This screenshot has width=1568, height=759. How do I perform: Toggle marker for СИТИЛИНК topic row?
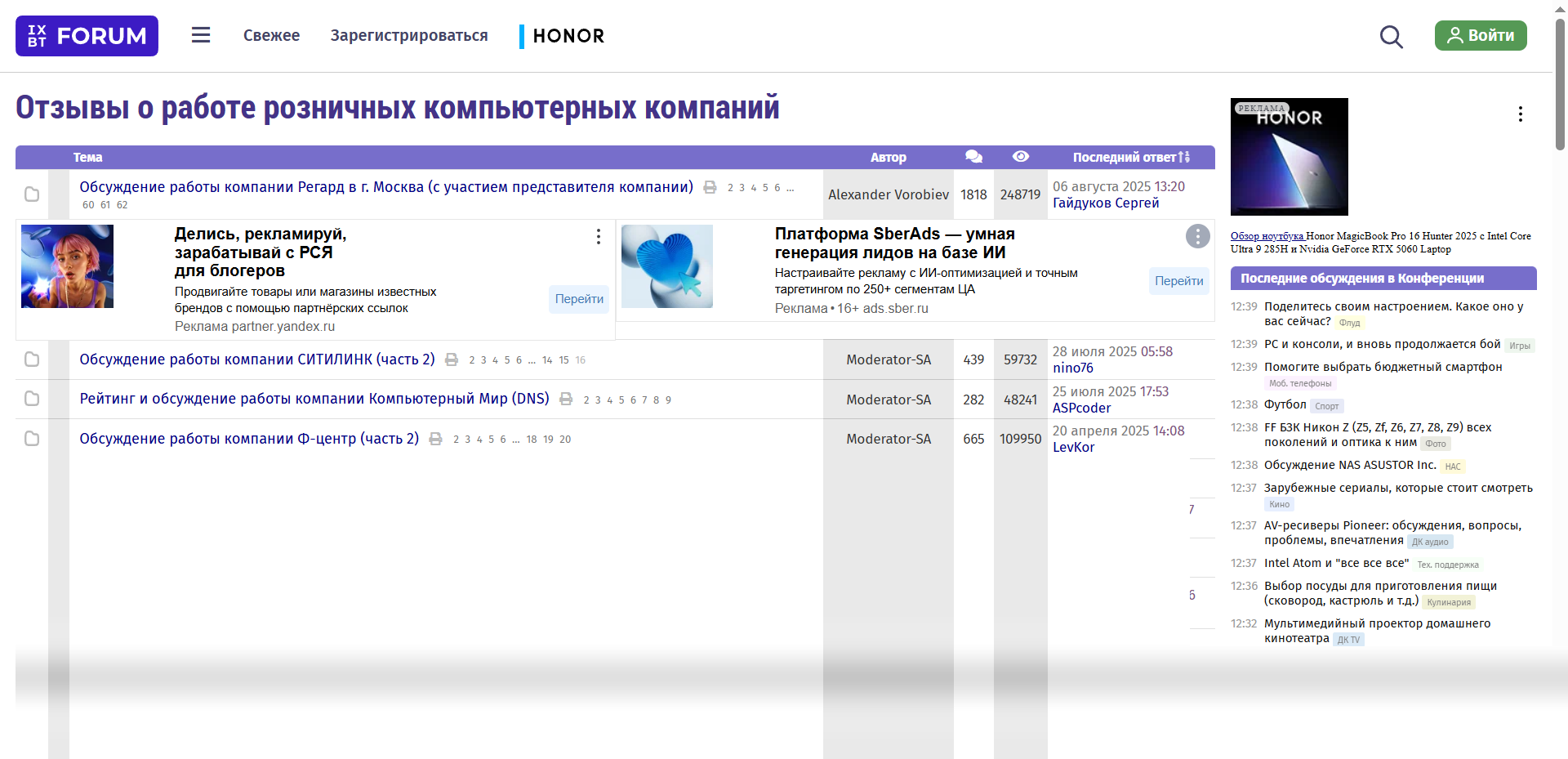tap(32, 359)
